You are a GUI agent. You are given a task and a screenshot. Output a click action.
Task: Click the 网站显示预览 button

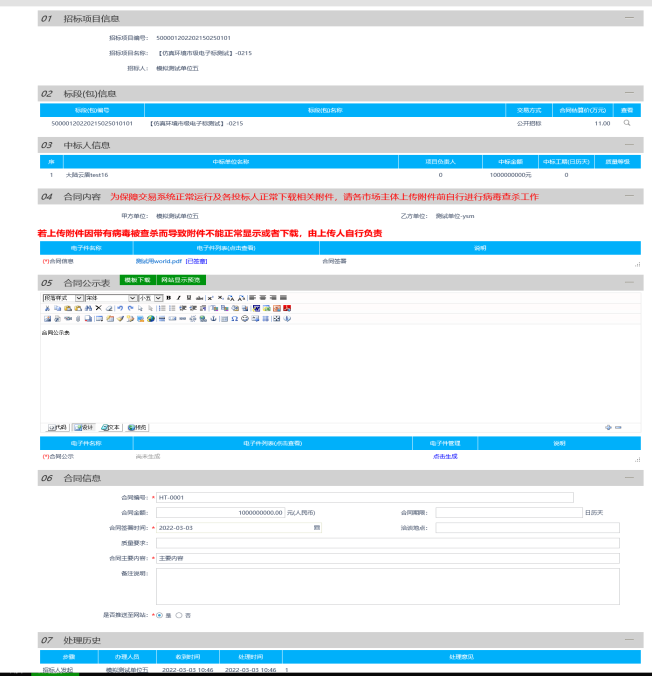coord(180,280)
